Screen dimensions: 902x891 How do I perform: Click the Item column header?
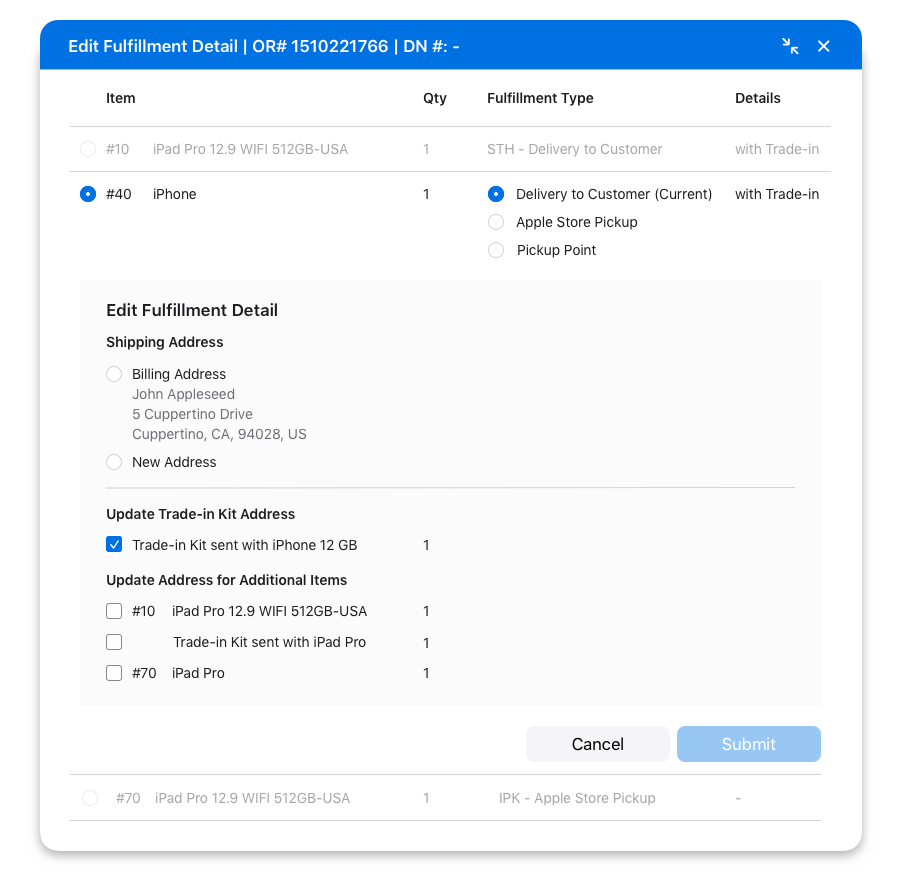click(121, 98)
